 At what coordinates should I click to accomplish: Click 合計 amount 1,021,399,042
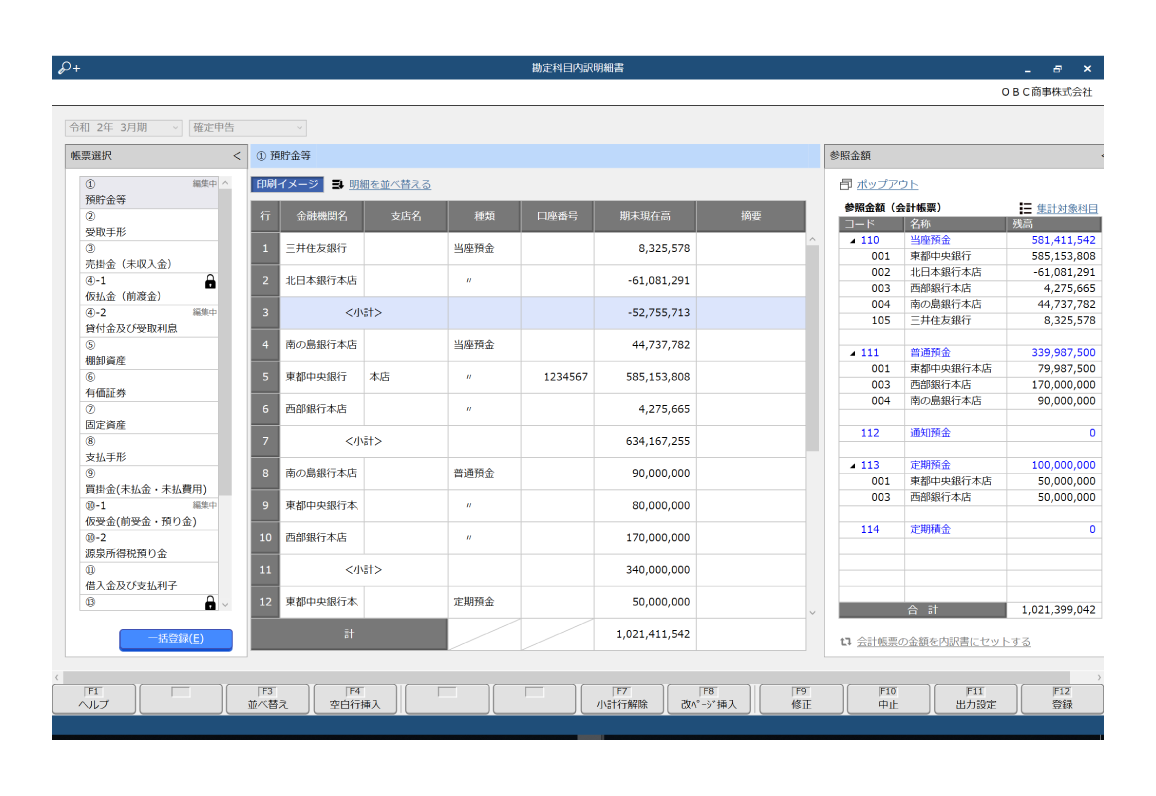coord(1054,610)
